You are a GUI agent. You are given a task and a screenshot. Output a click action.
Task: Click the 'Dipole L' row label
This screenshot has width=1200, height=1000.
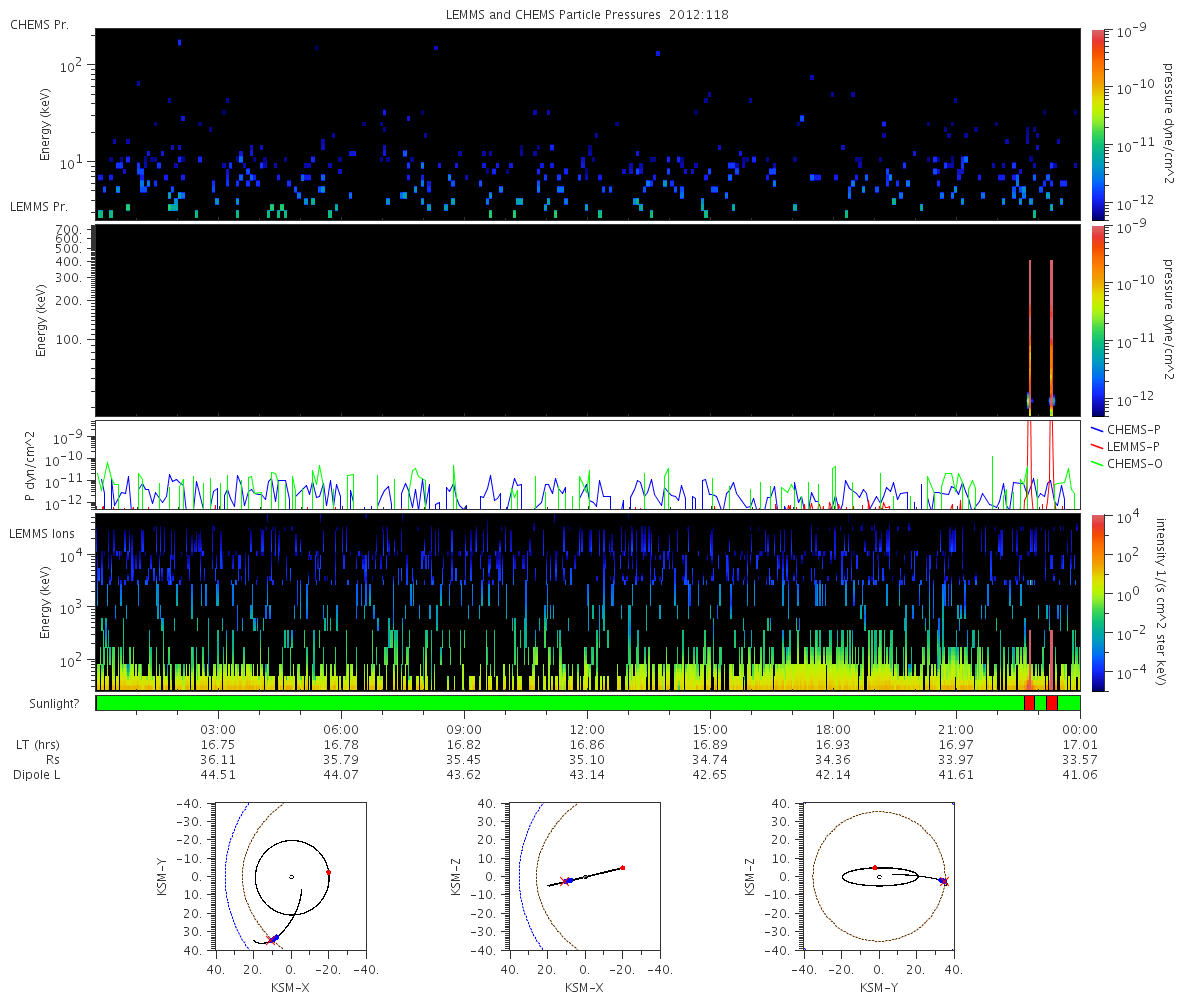click(37, 775)
